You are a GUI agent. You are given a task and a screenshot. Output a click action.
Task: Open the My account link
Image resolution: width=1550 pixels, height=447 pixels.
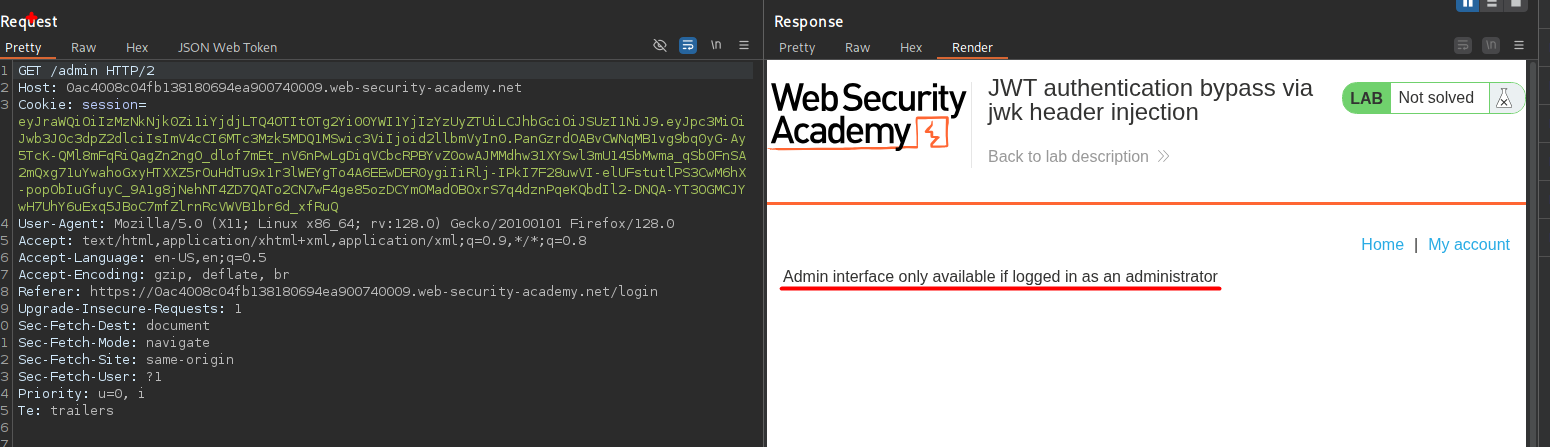pos(1468,245)
